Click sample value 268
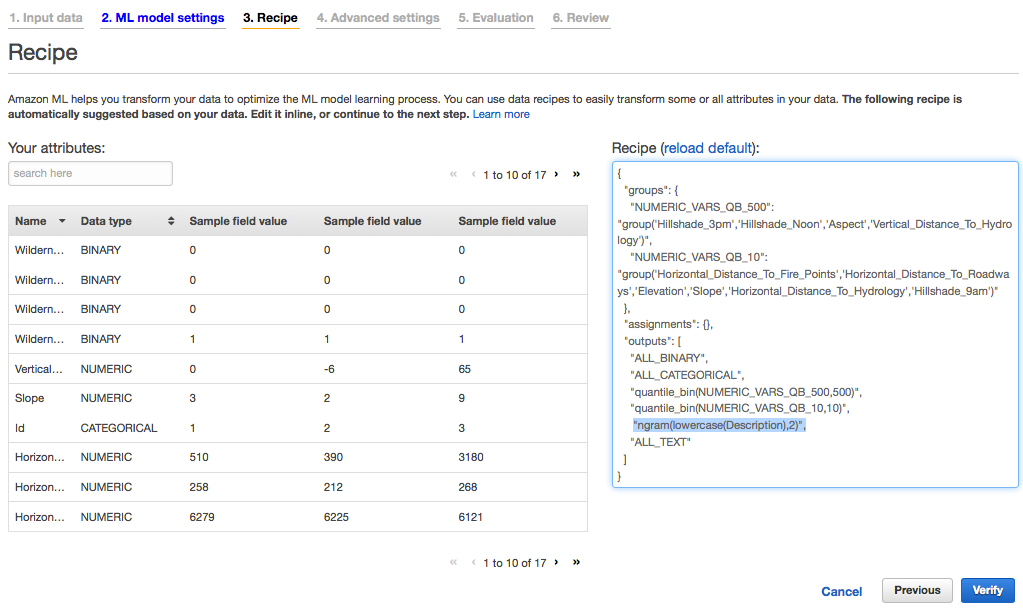This screenshot has width=1023, height=608. [x=467, y=487]
